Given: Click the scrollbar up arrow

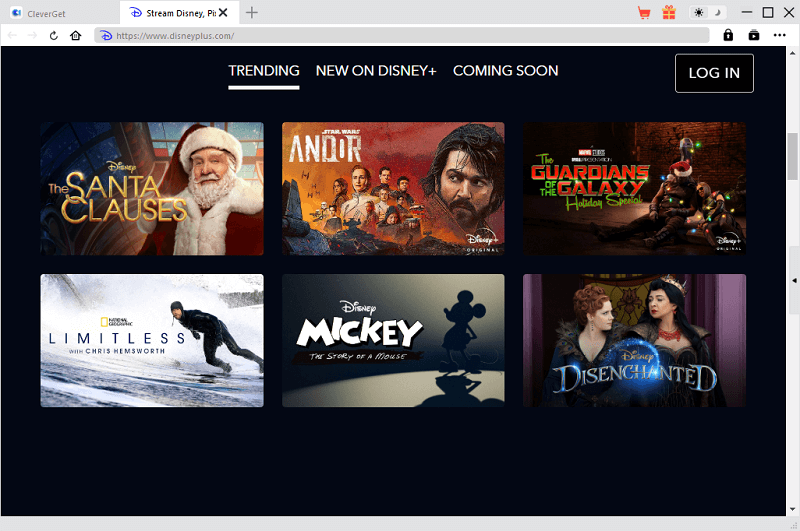Looking at the screenshot, I should click(792, 53).
